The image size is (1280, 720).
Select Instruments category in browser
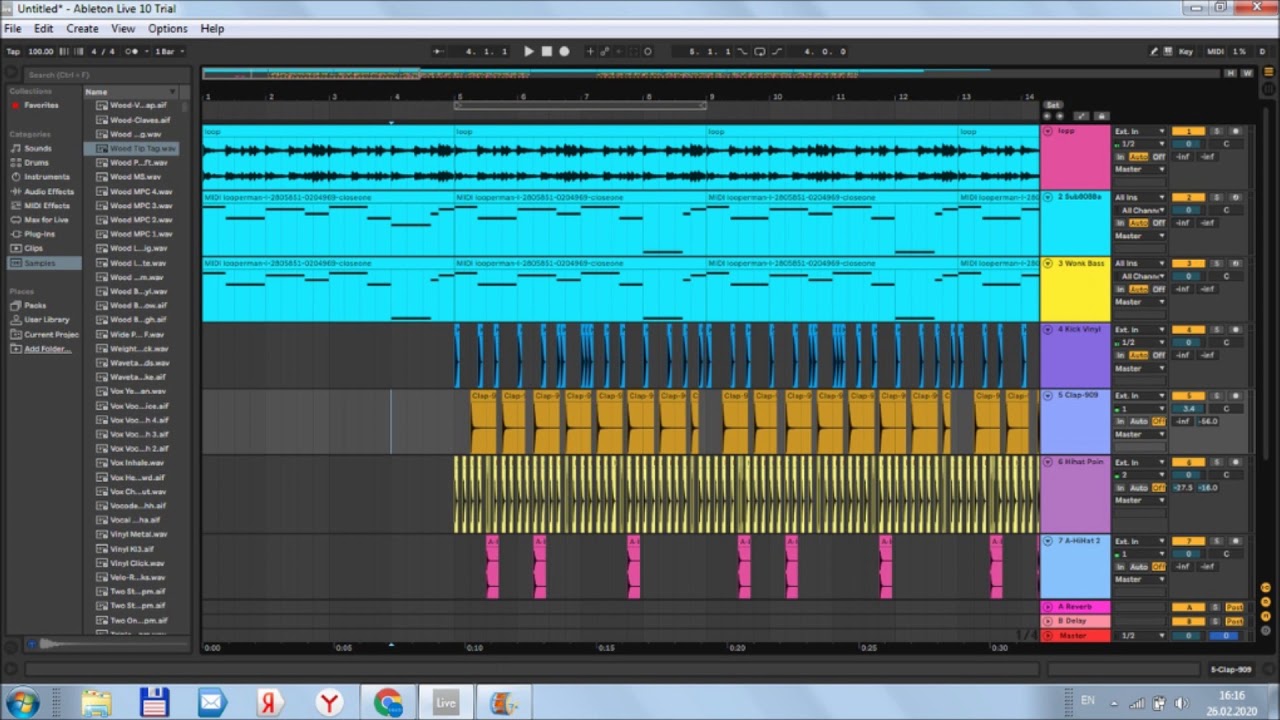(47, 177)
